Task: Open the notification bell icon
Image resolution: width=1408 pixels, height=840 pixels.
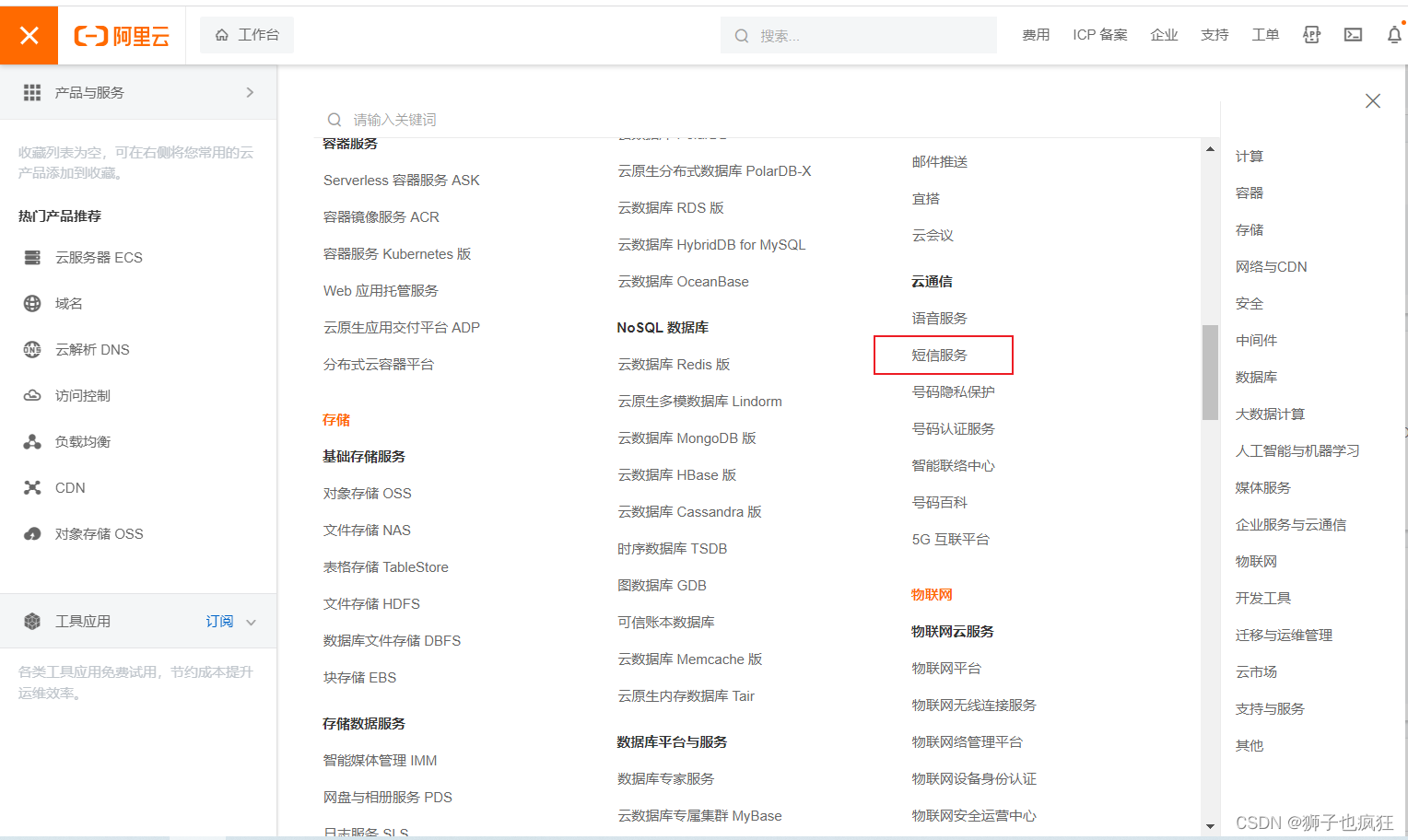Action: click(1395, 35)
